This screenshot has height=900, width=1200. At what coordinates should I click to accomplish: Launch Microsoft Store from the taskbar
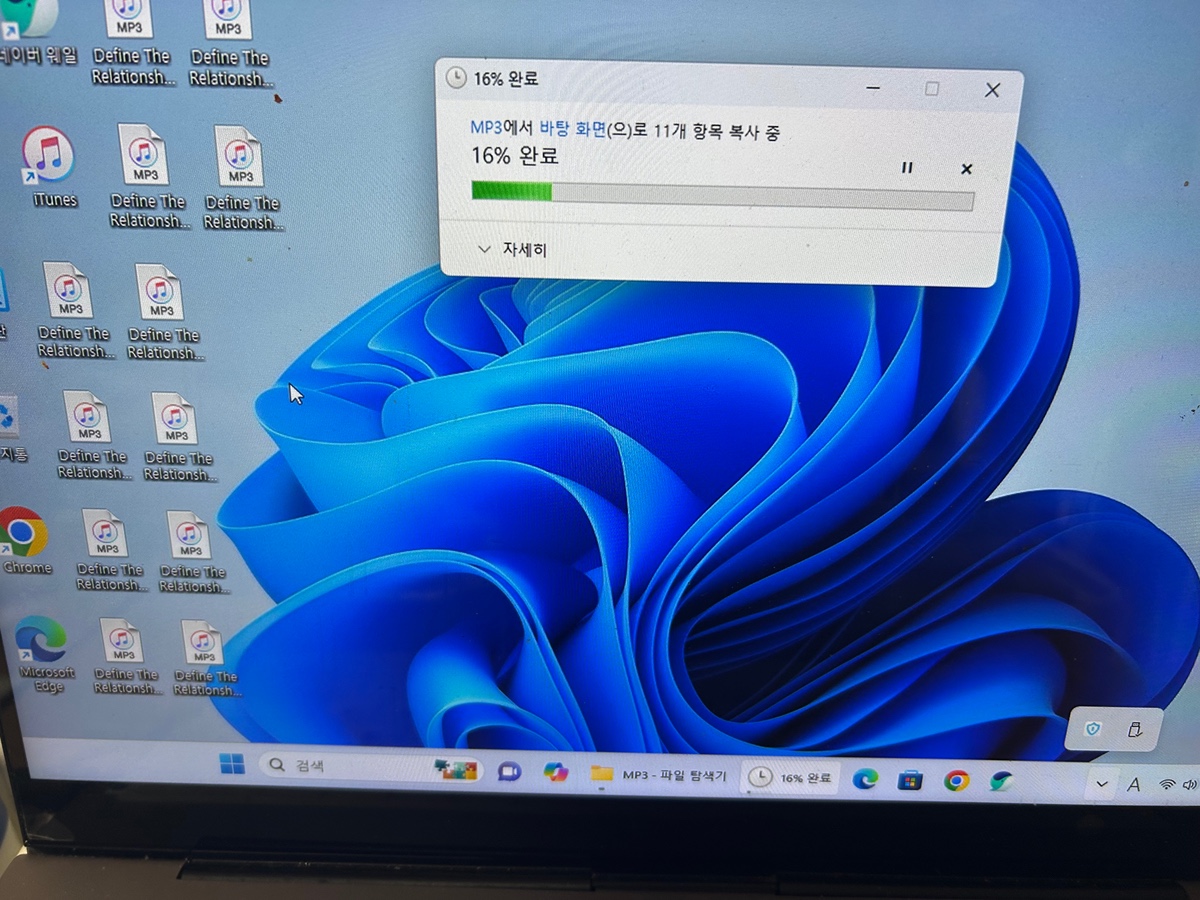[910, 780]
